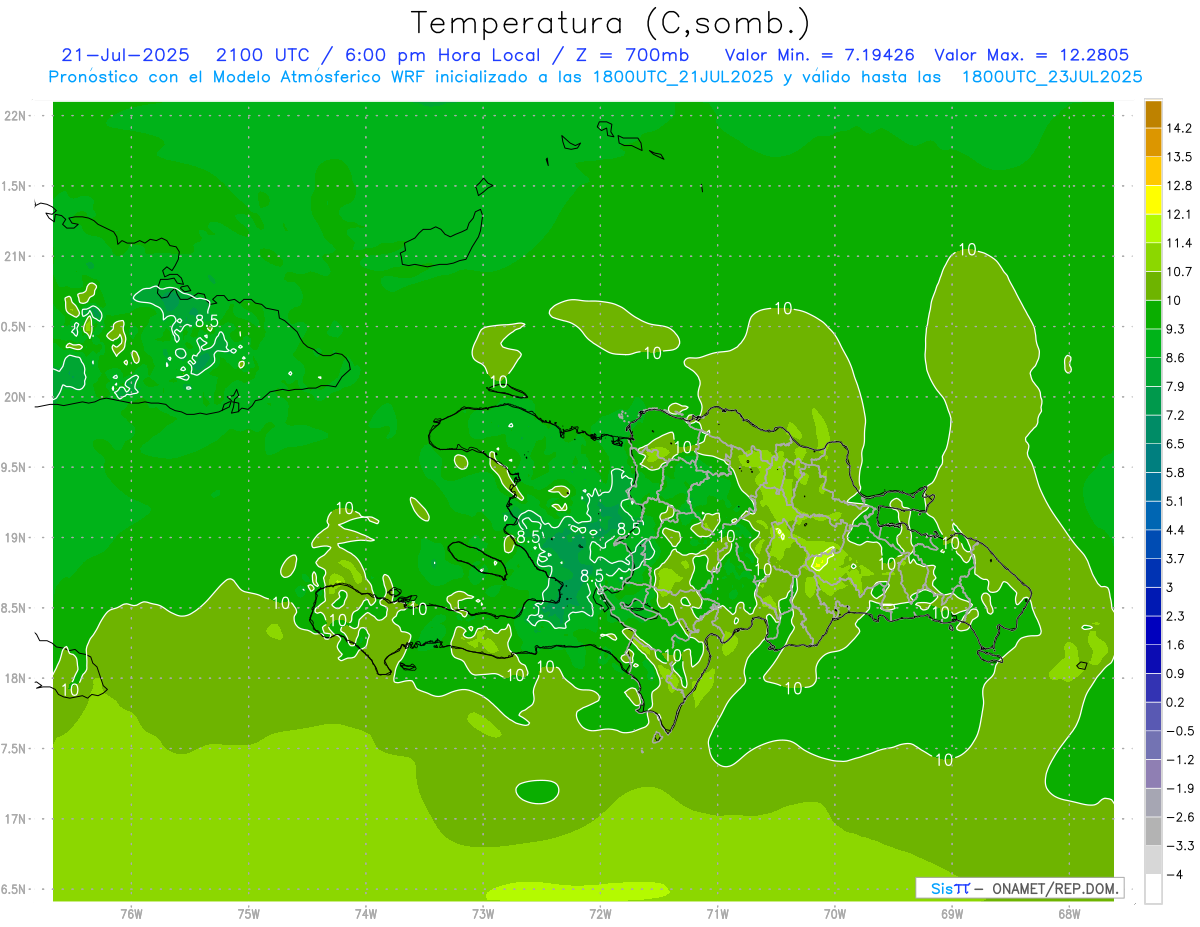Click the '76W' longitude axis label
The image size is (1200, 927).
pos(131,913)
